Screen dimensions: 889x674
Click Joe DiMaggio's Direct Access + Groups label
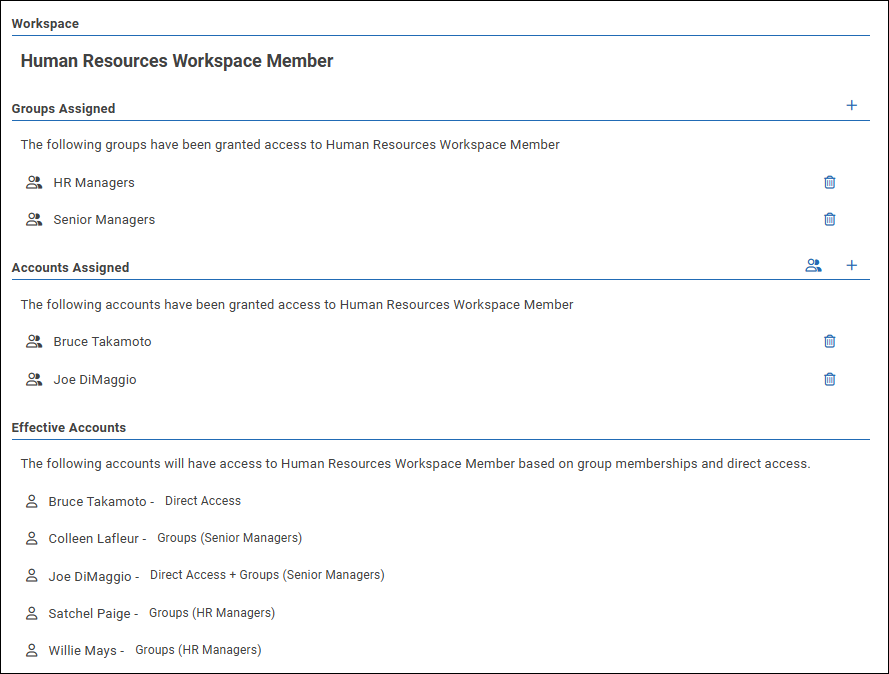click(267, 575)
